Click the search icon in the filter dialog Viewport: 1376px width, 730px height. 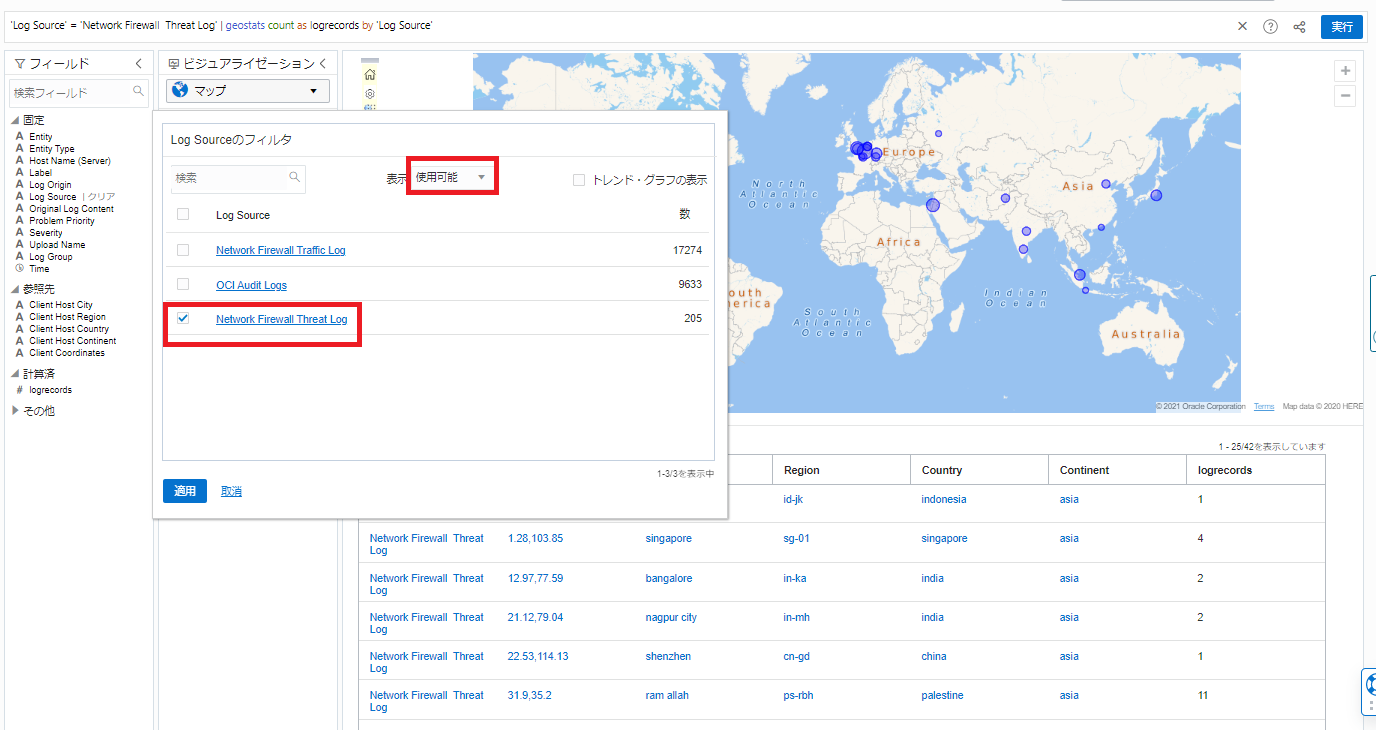(x=295, y=177)
